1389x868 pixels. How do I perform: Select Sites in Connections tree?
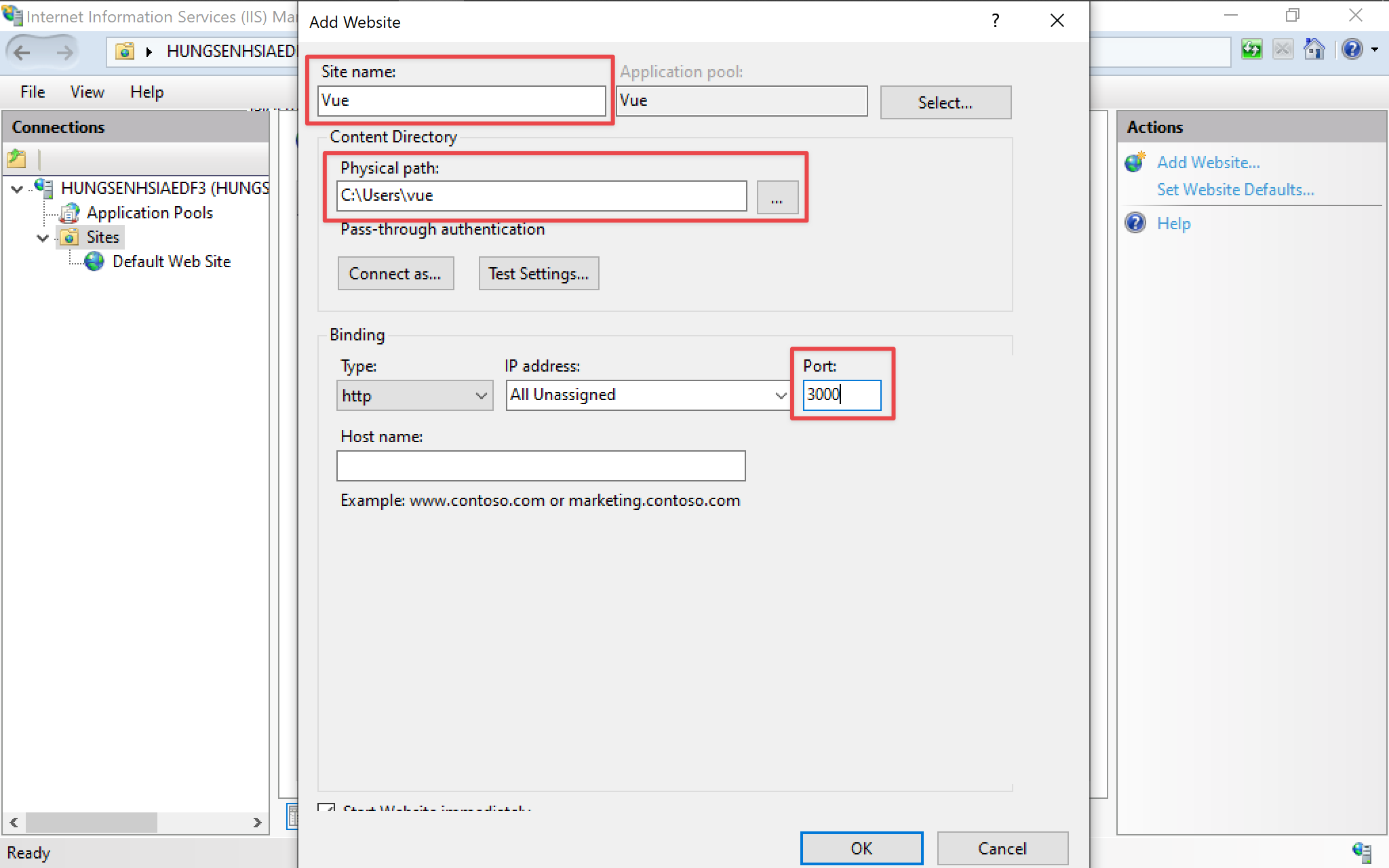tap(103, 237)
